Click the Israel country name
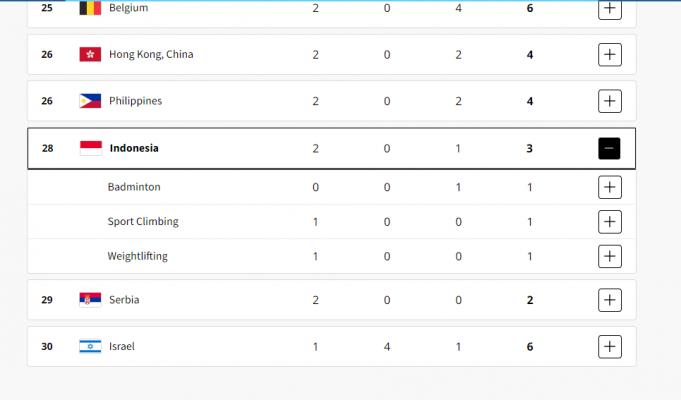681x400 pixels. pyautogui.click(x=121, y=346)
